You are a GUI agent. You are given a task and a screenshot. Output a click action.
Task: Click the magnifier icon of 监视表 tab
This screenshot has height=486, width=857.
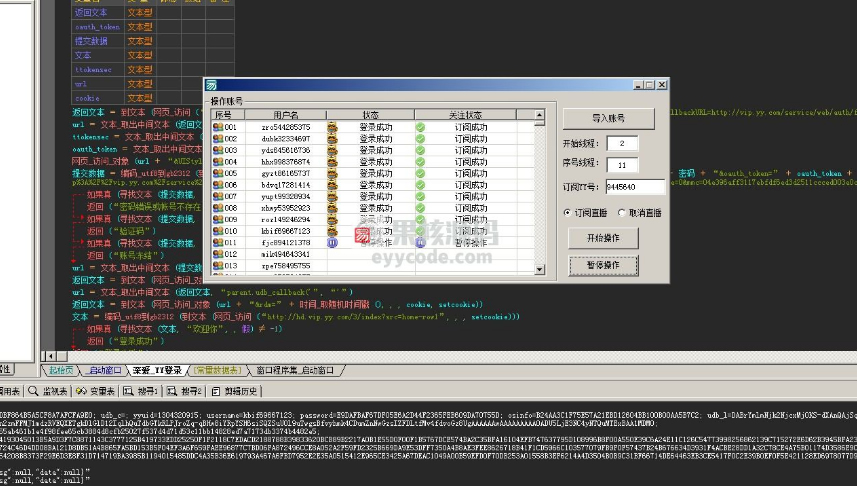tap(33, 391)
